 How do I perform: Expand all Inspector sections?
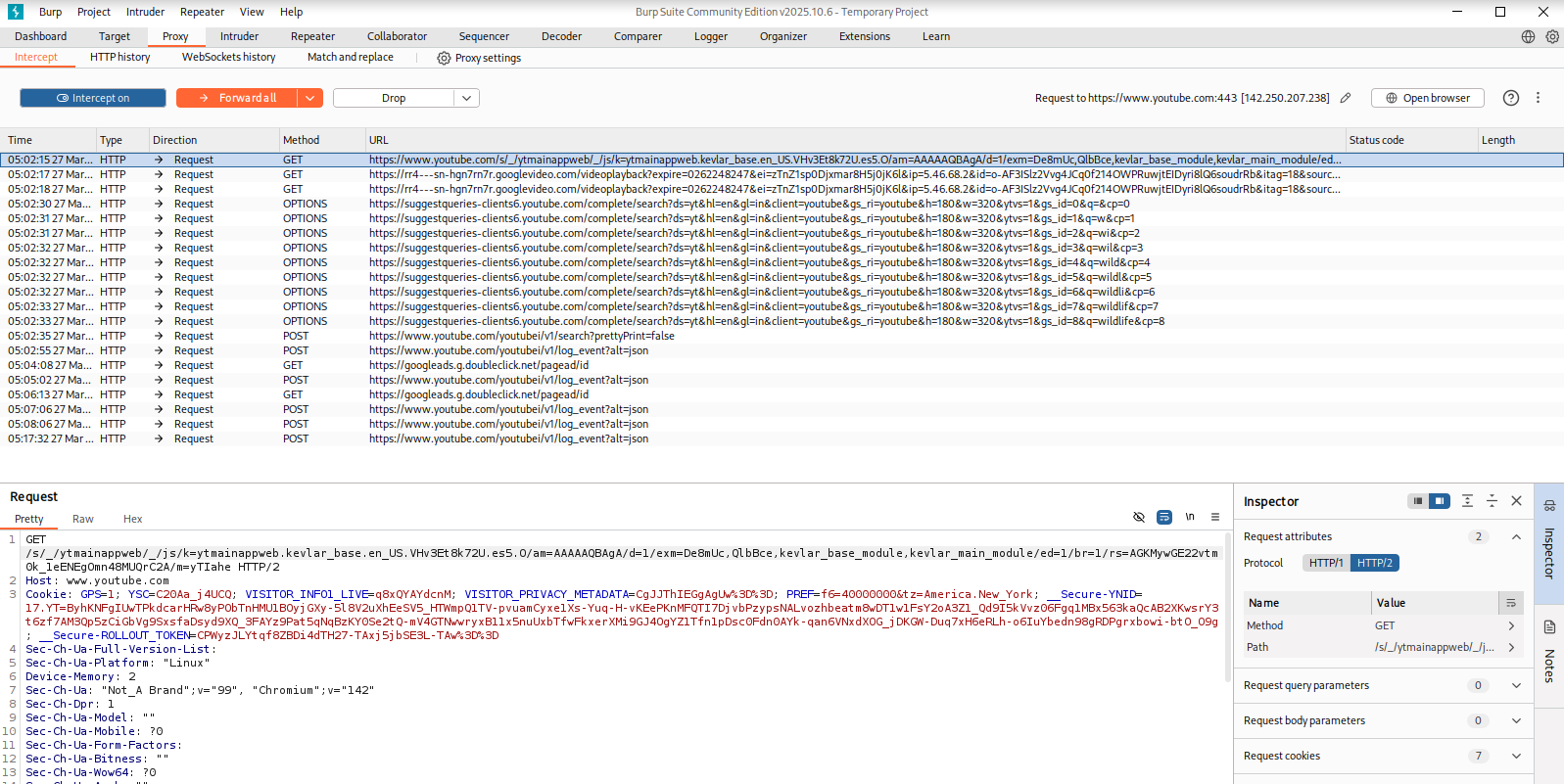pos(1467,501)
